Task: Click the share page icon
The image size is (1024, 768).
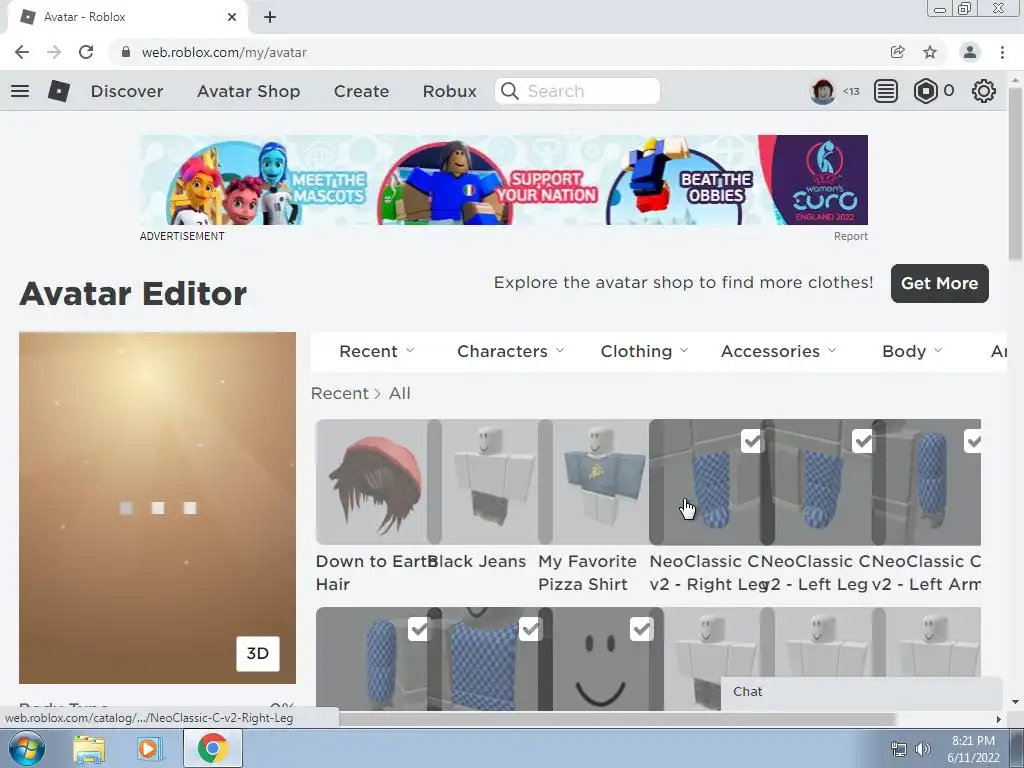Action: point(898,52)
